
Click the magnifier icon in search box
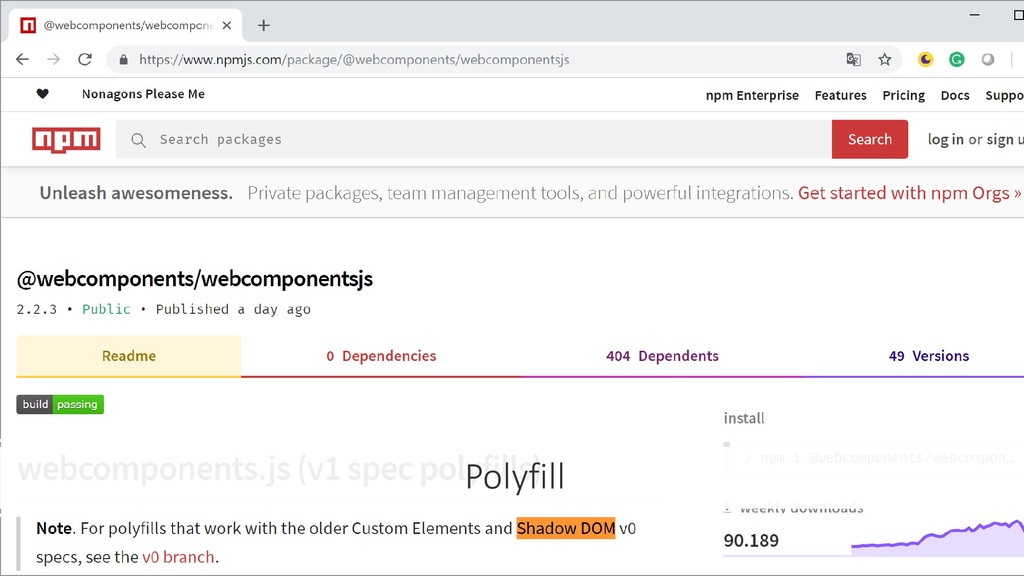coord(138,140)
